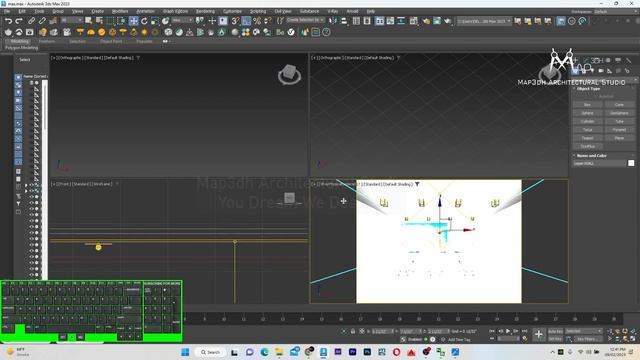The height and width of the screenshot is (360, 640).
Task: Open the Rendering menu
Action: pos(205,11)
